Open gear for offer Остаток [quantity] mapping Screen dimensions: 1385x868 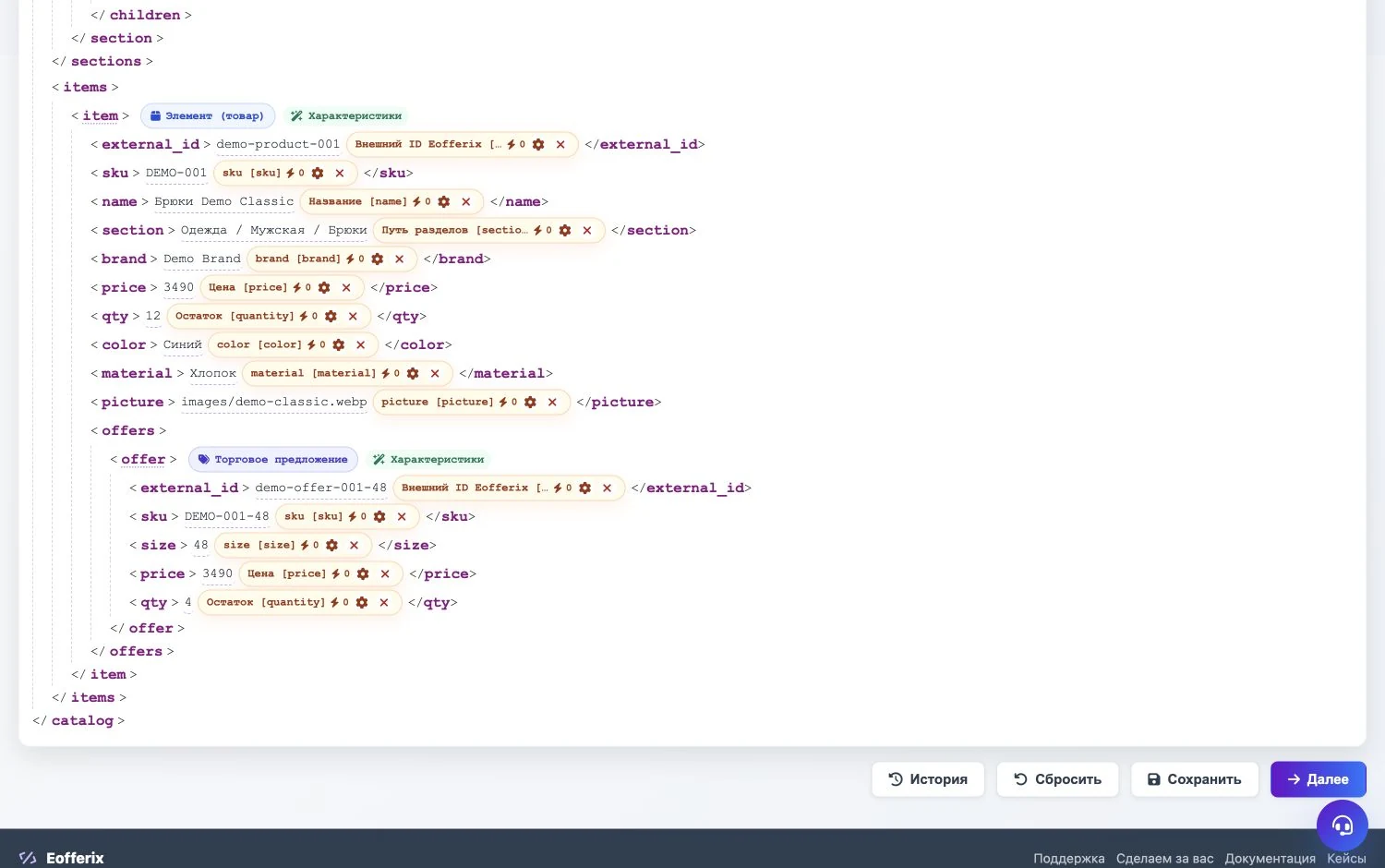click(362, 603)
